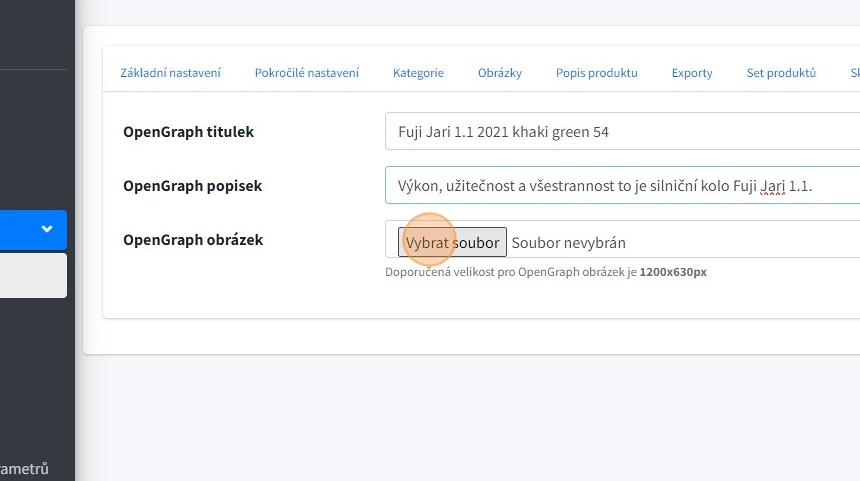The width and height of the screenshot is (860, 481).
Task: Switch to the Pokročilé nastavení tab
Action: 306,73
